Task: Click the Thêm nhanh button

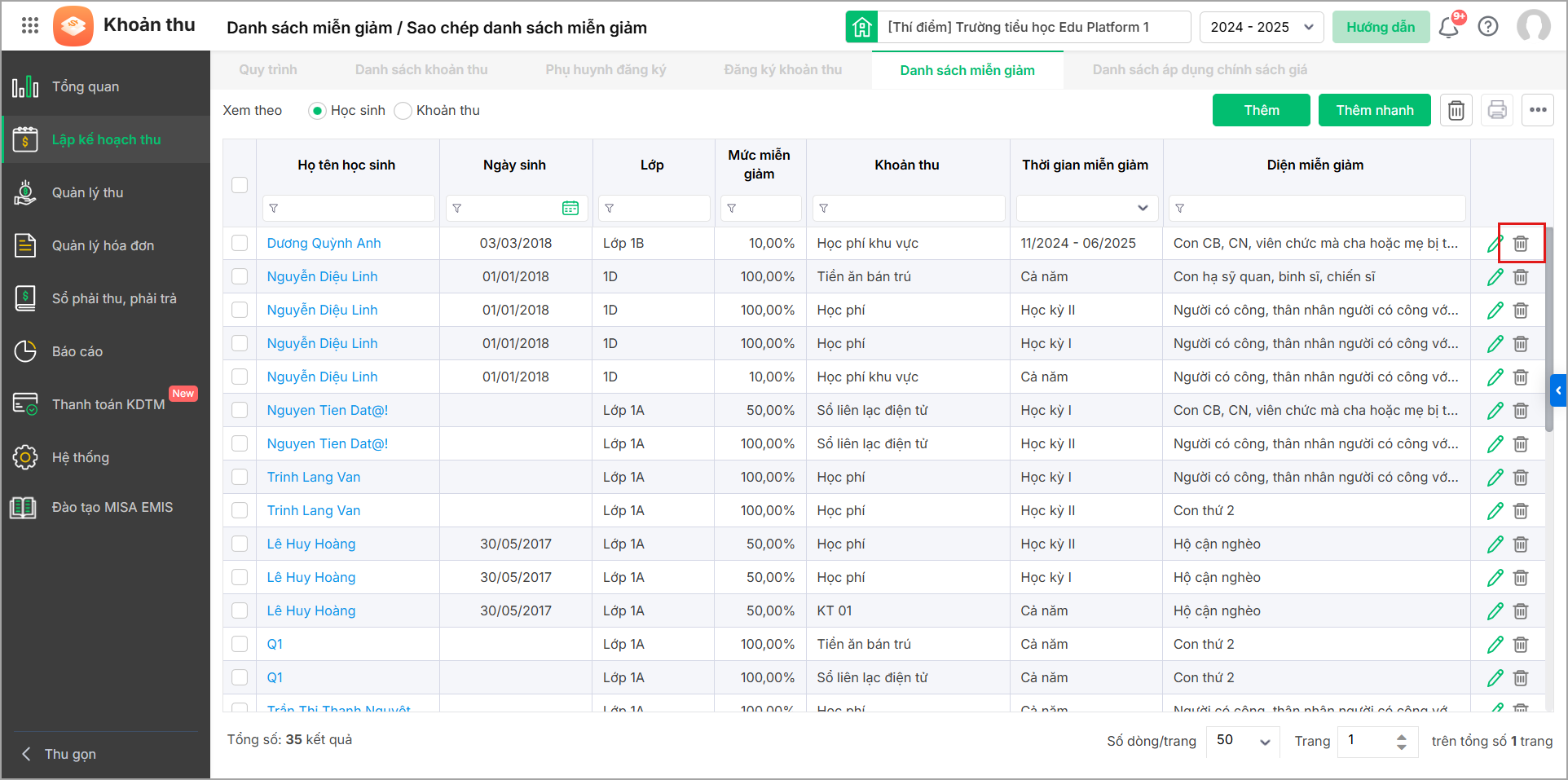Action: point(1374,110)
